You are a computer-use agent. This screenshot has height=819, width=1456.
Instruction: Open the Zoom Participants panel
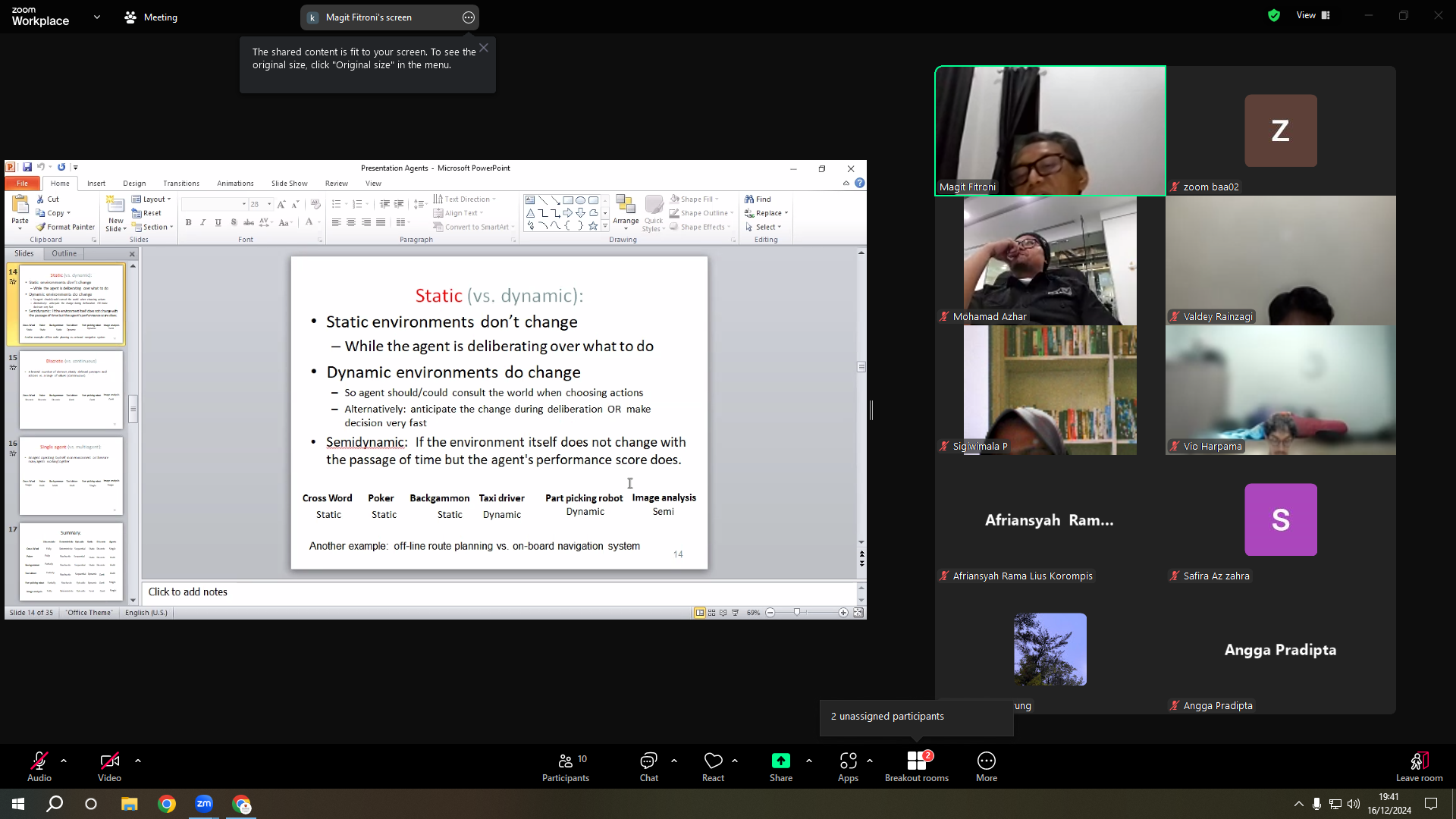[566, 767]
